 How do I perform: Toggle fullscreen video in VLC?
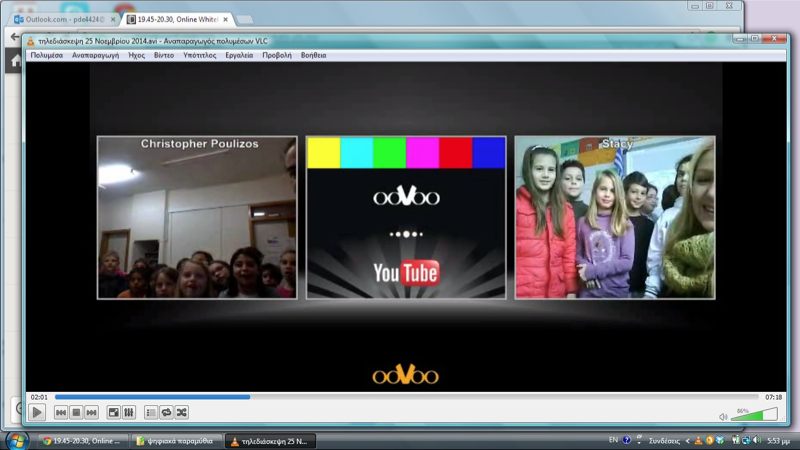pyautogui.click(x=114, y=412)
